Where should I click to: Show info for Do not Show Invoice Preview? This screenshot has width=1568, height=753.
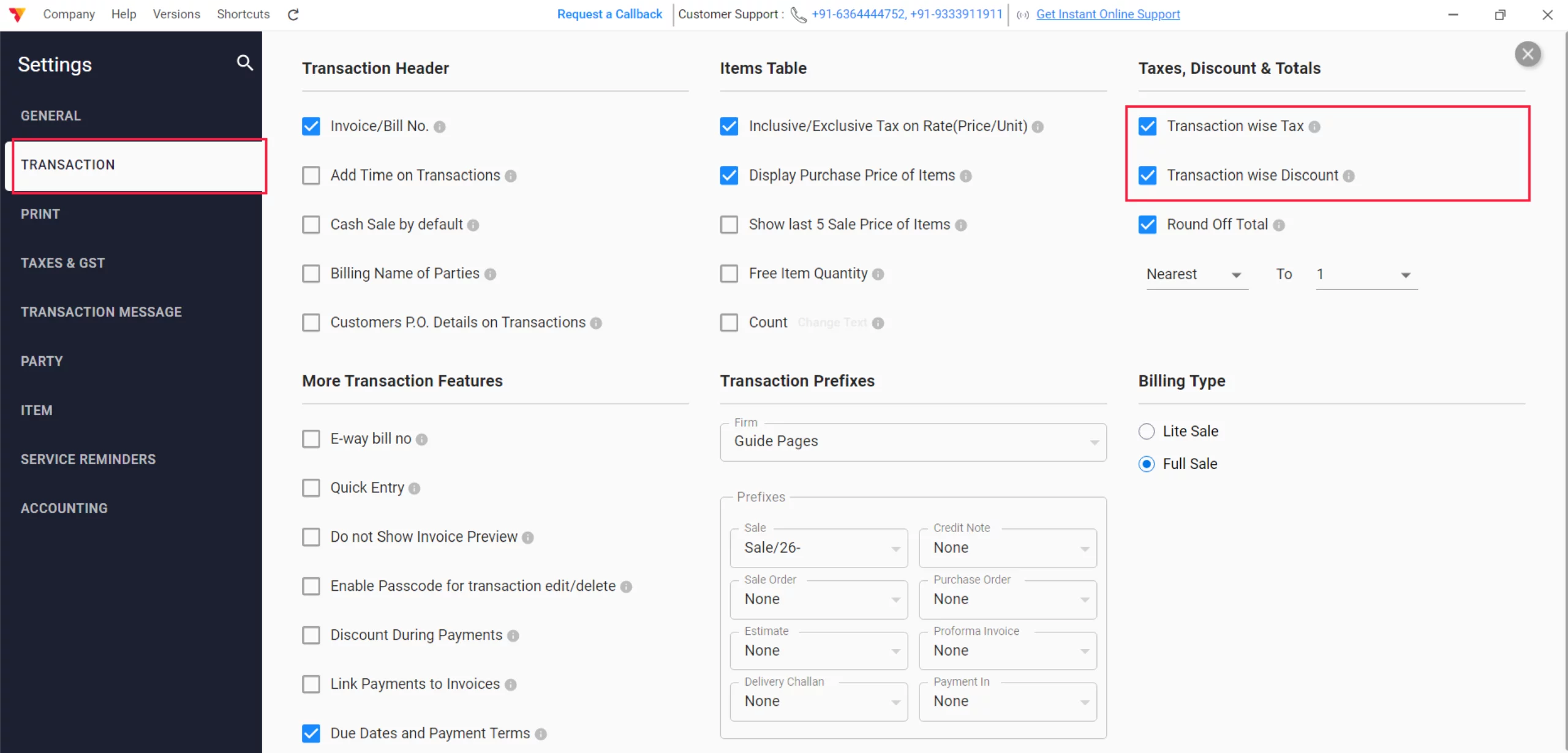(528, 538)
